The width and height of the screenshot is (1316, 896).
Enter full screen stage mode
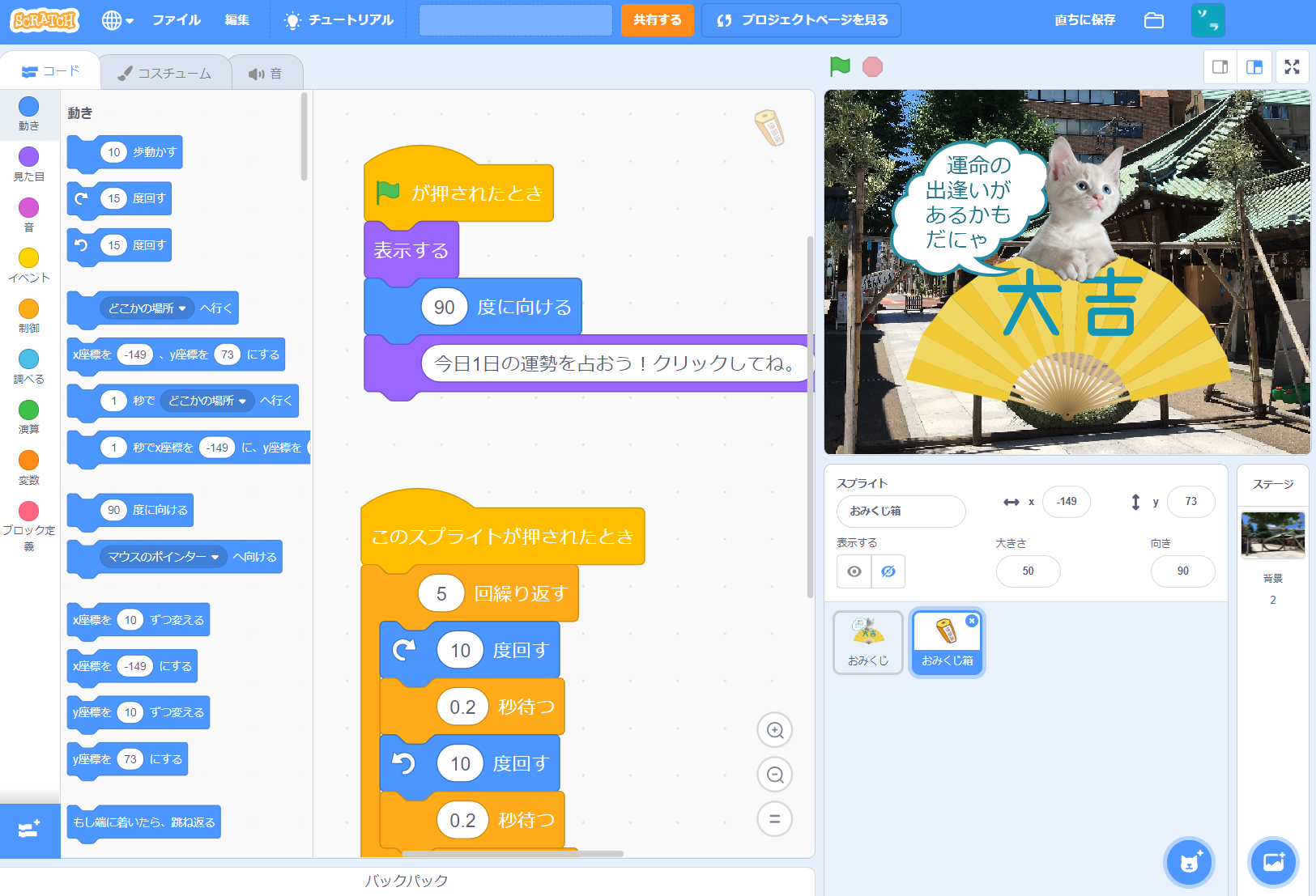point(1292,67)
